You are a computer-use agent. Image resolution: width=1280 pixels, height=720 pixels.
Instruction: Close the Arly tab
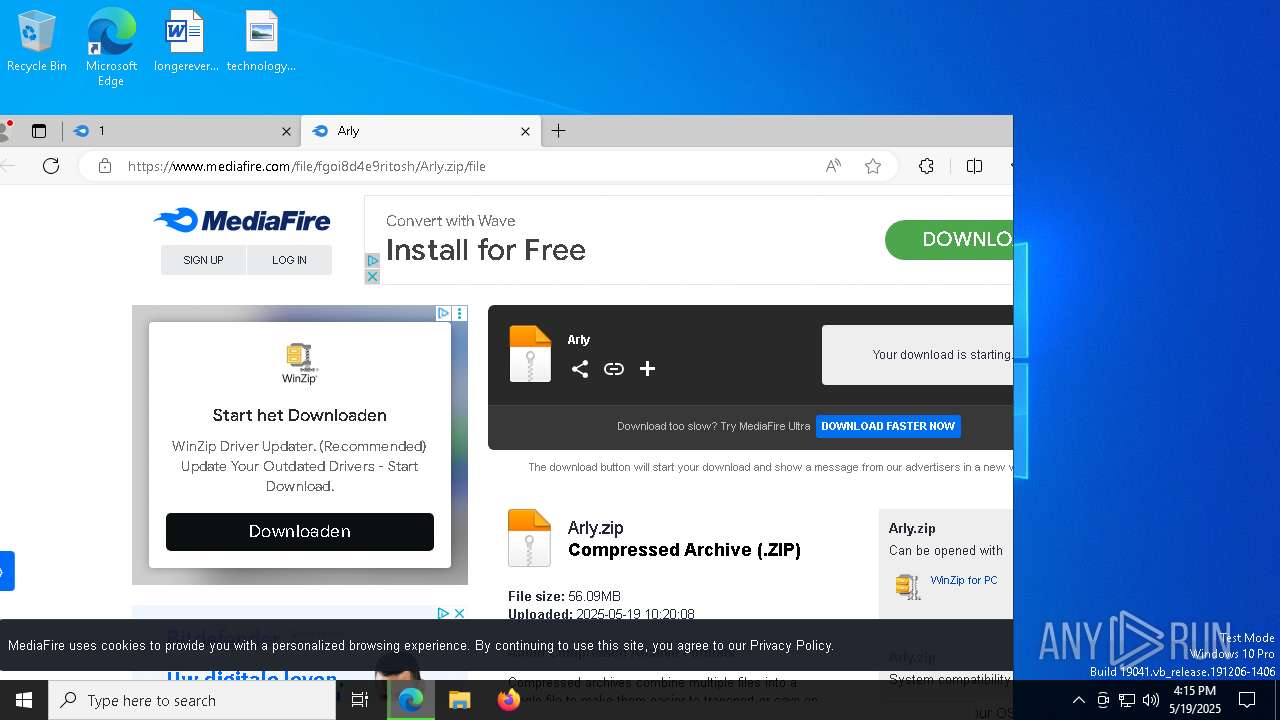click(525, 131)
